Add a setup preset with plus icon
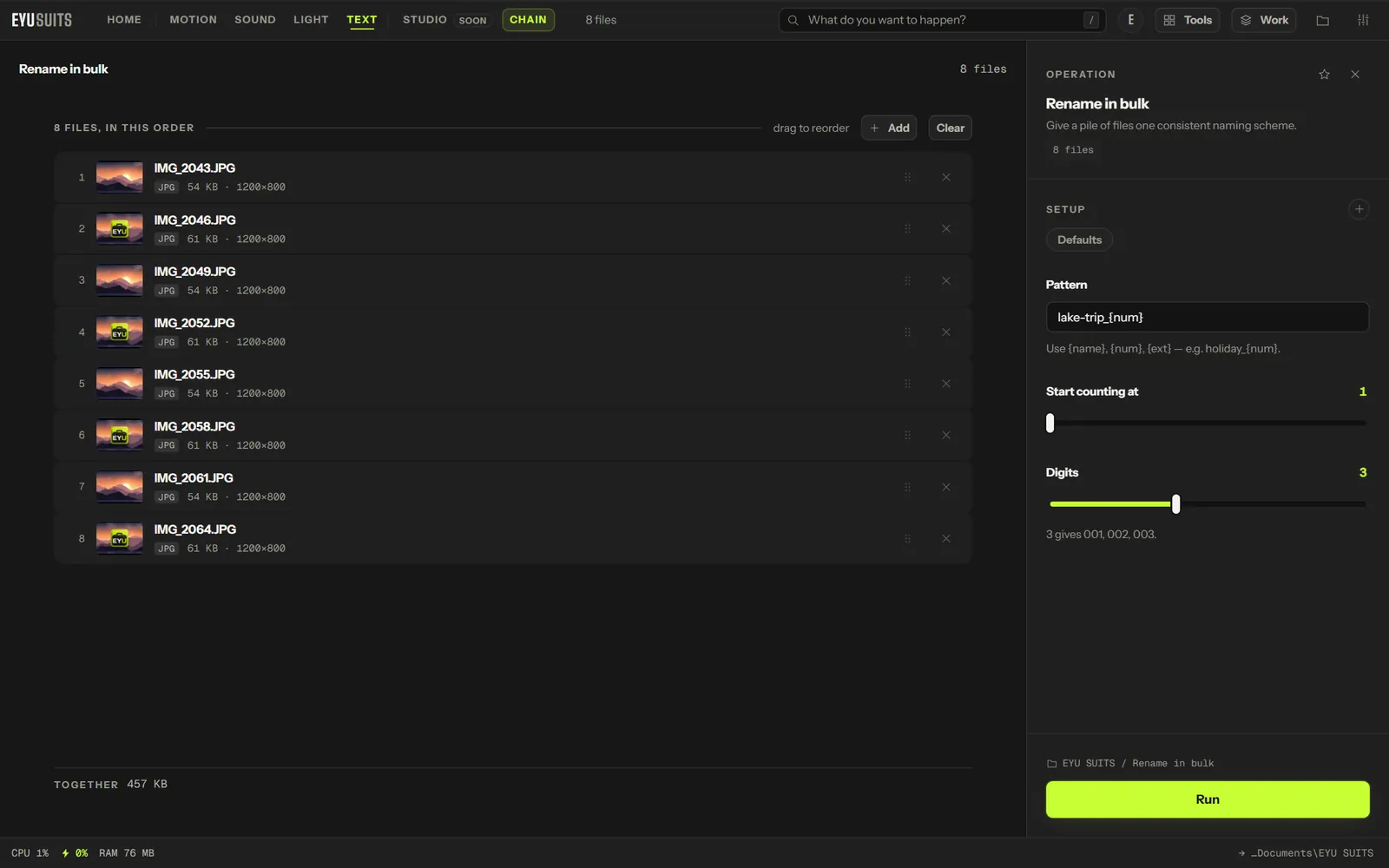The width and height of the screenshot is (1389, 868). point(1359,209)
